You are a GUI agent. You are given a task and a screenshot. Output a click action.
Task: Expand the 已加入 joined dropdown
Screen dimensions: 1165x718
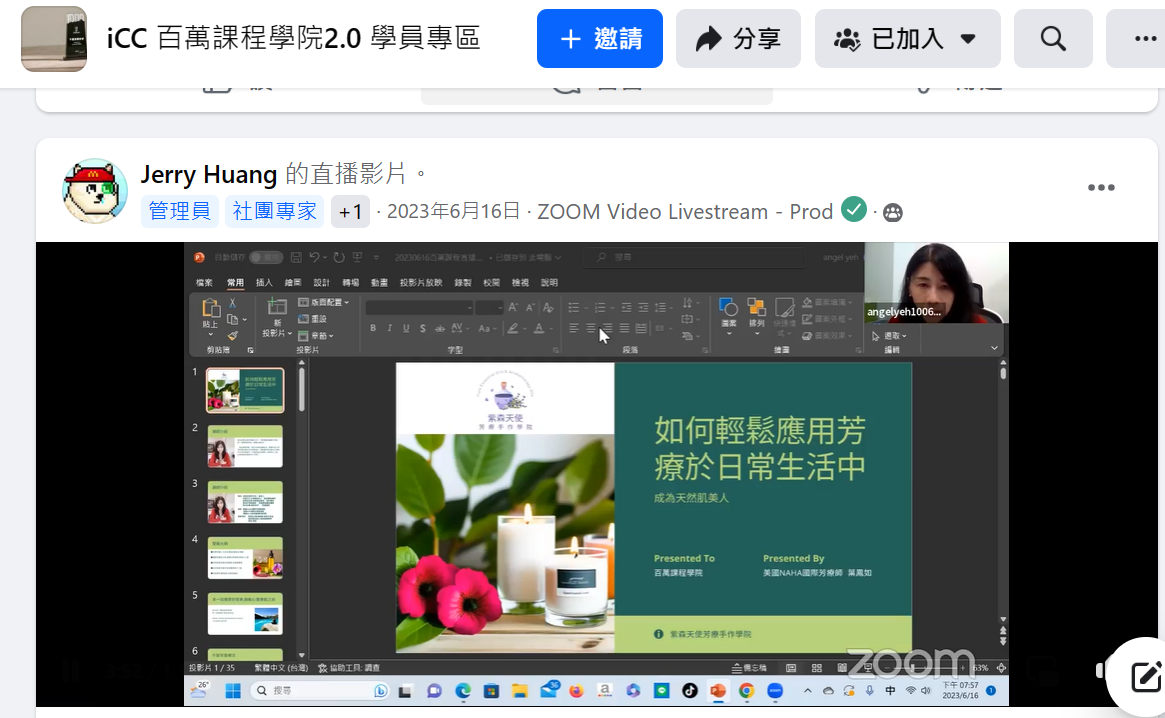click(x=907, y=39)
